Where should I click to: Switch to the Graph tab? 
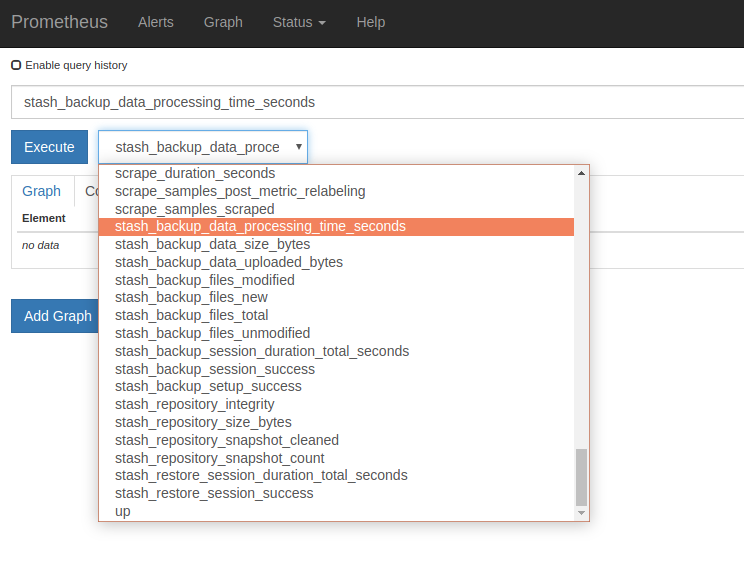pos(42,191)
